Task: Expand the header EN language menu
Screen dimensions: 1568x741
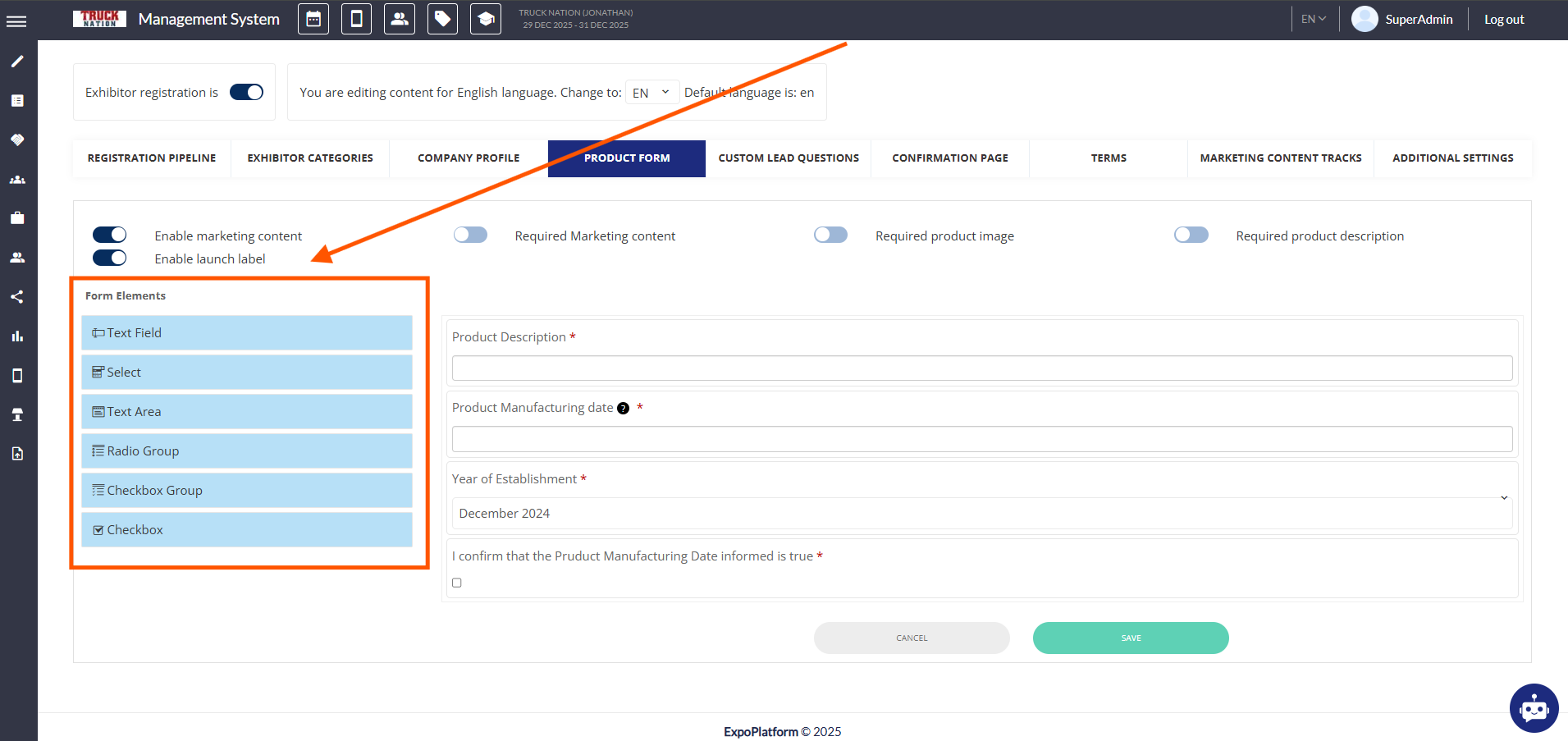Action: coord(1313,19)
